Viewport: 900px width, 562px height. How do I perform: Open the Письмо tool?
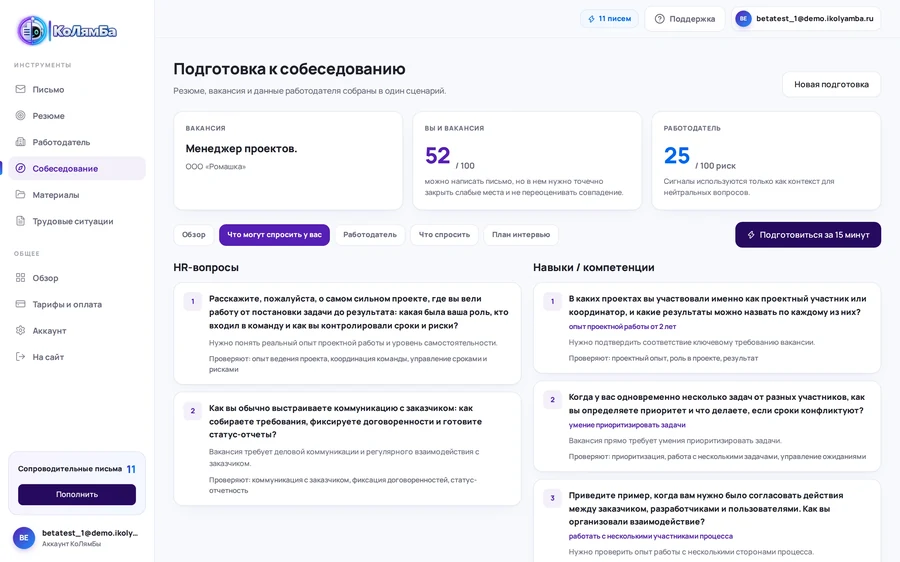pyautogui.click(x=77, y=89)
